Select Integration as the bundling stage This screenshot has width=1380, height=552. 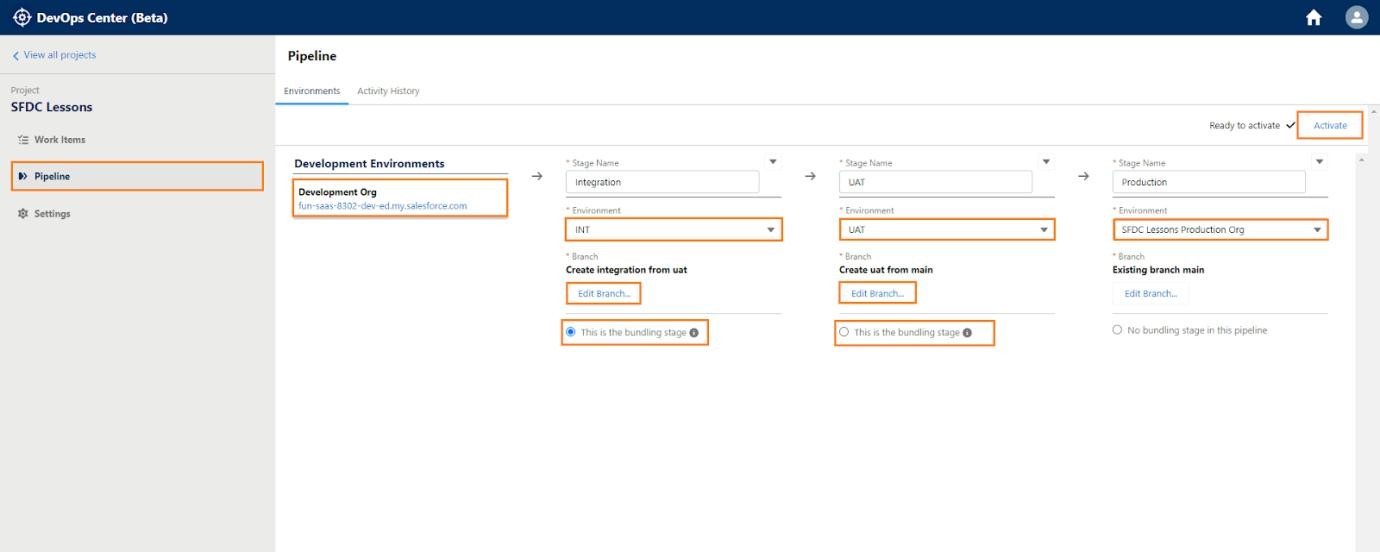tap(571, 332)
